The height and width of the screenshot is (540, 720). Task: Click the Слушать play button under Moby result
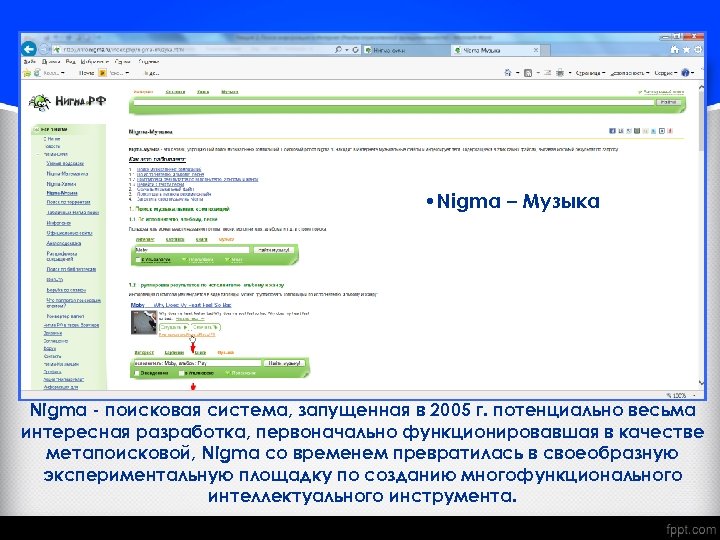(174, 327)
